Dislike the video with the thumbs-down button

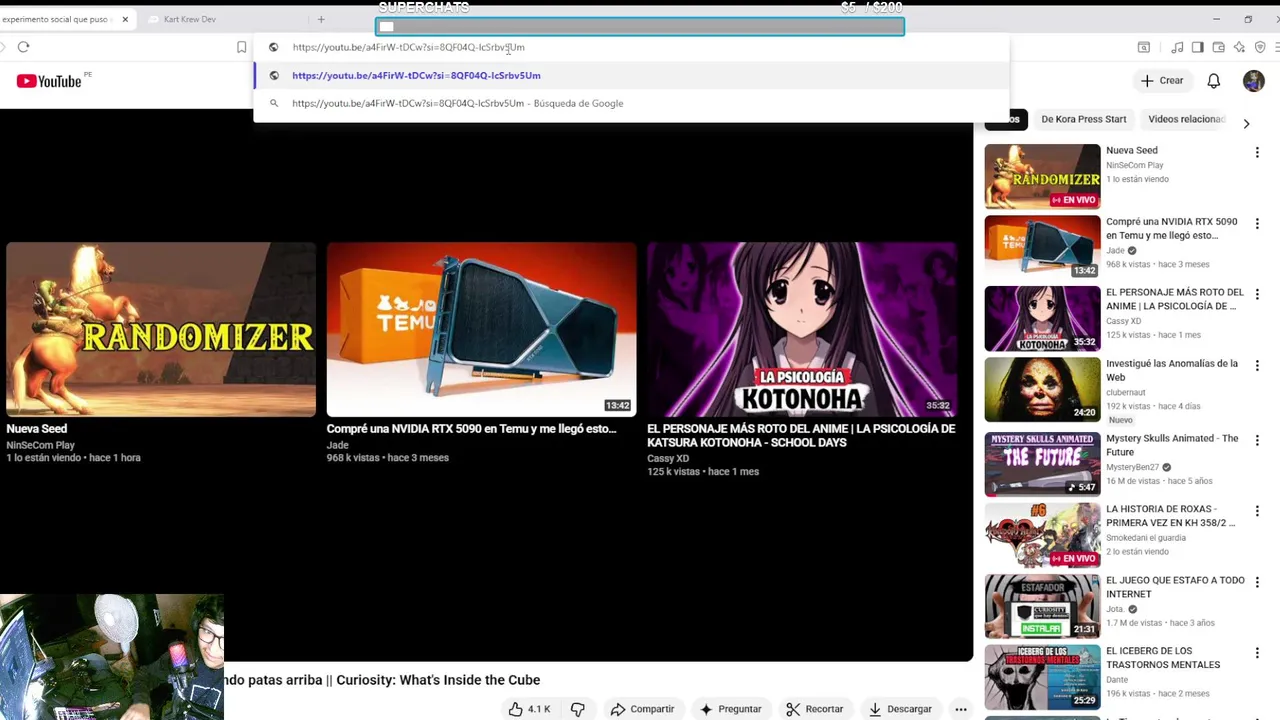(577, 709)
